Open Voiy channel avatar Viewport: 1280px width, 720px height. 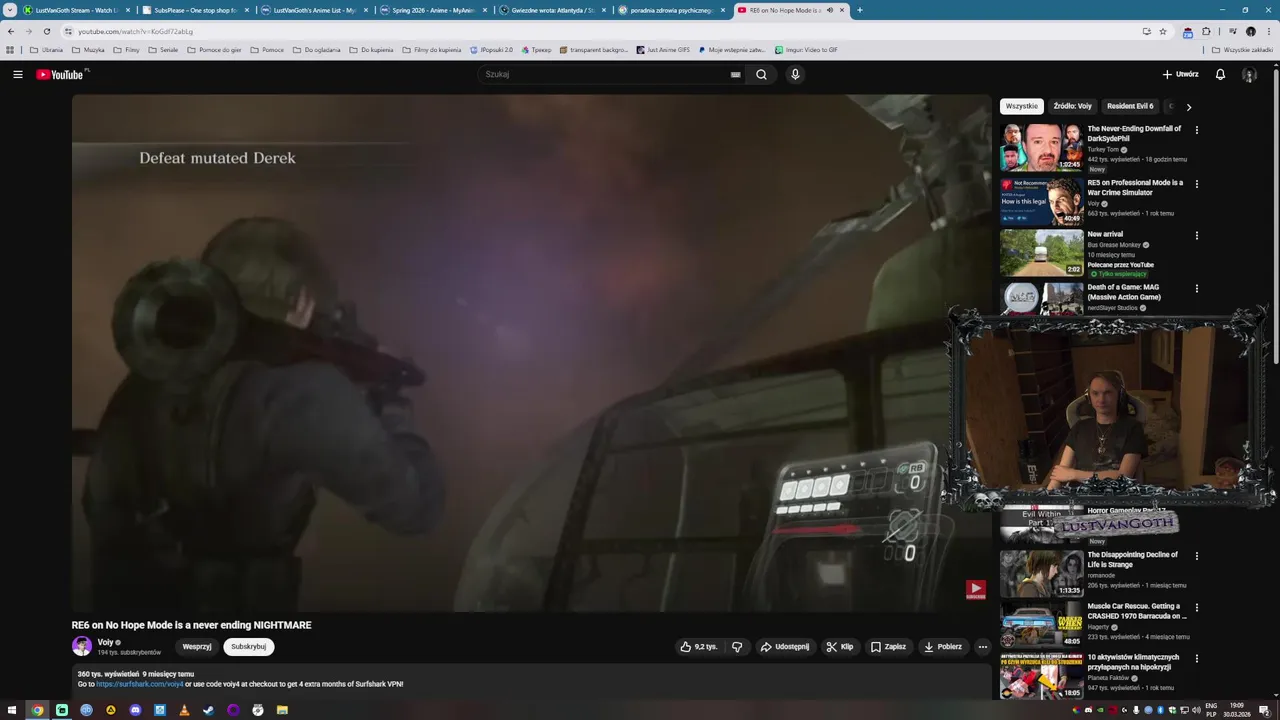[x=81, y=646]
